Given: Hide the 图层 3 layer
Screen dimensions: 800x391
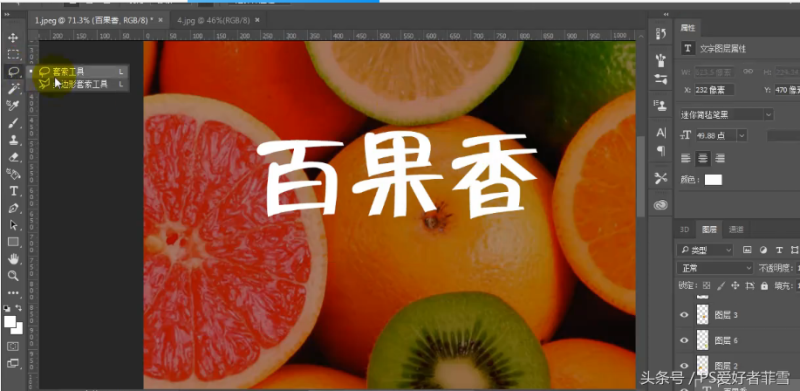Looking at the screenshot, I should 684,315.
